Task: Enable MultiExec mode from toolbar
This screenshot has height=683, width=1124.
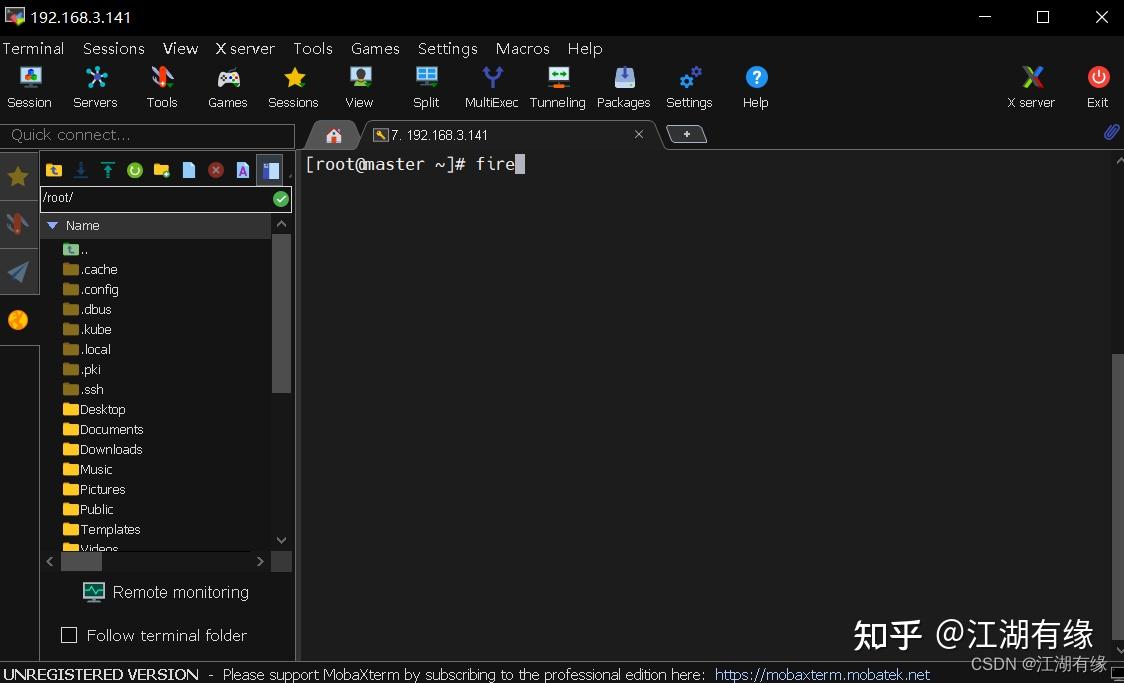Action: 492,87
